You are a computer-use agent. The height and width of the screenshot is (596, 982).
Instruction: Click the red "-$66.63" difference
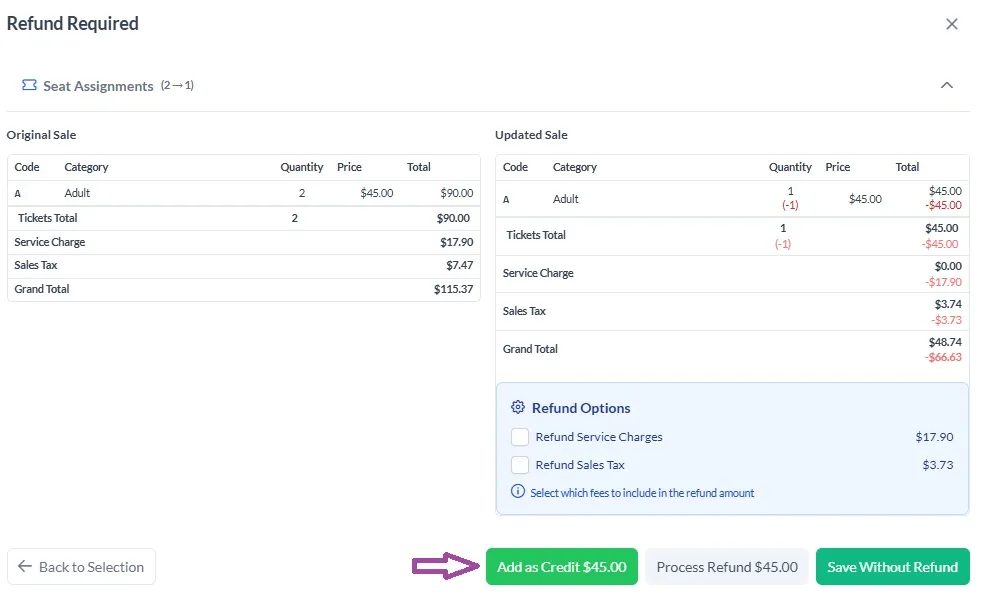click(943, 357)
